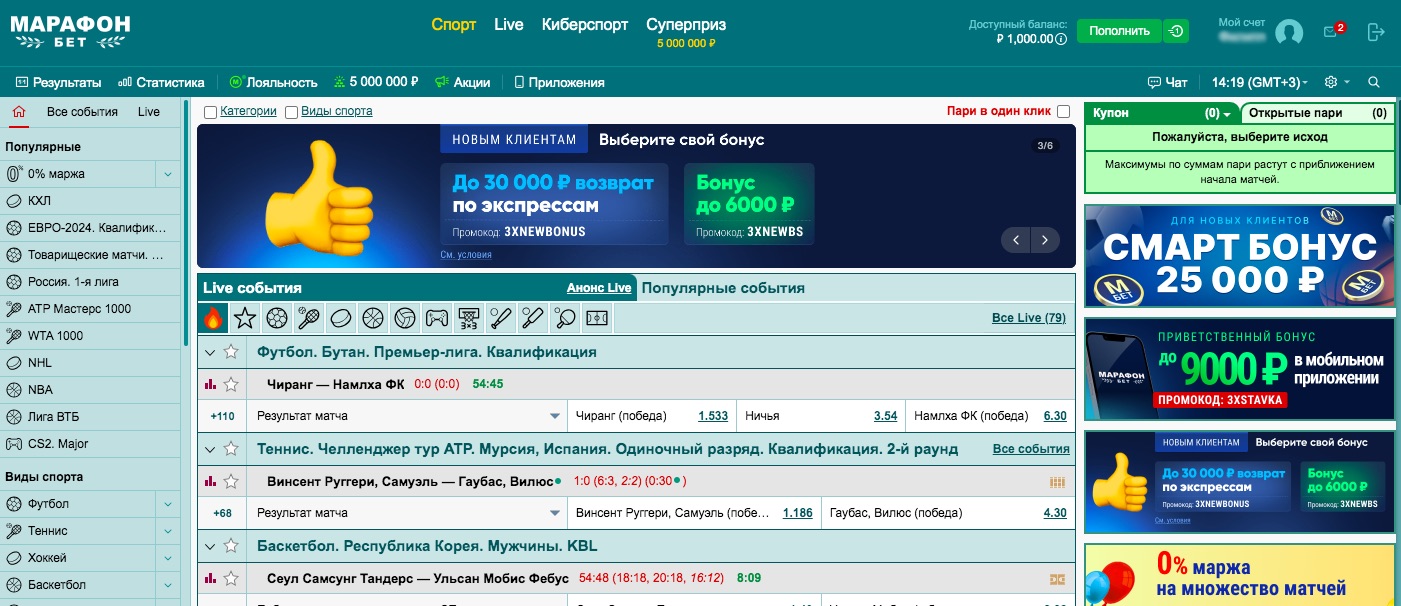The width and height of the screenshot is (1401, 606).
Task: Switch to the Открытые пари tab
Action: click(x=1318, y=113)
